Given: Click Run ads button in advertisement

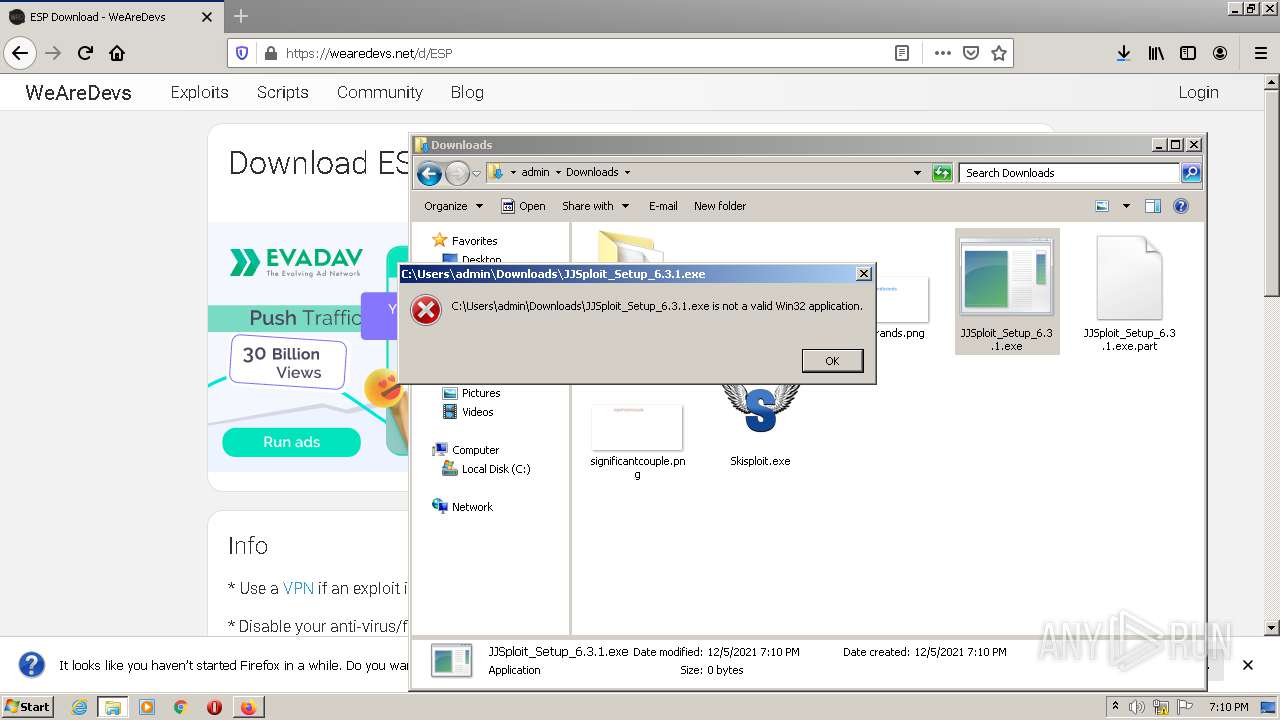Looking at the screenshot, I should point(291,442).
